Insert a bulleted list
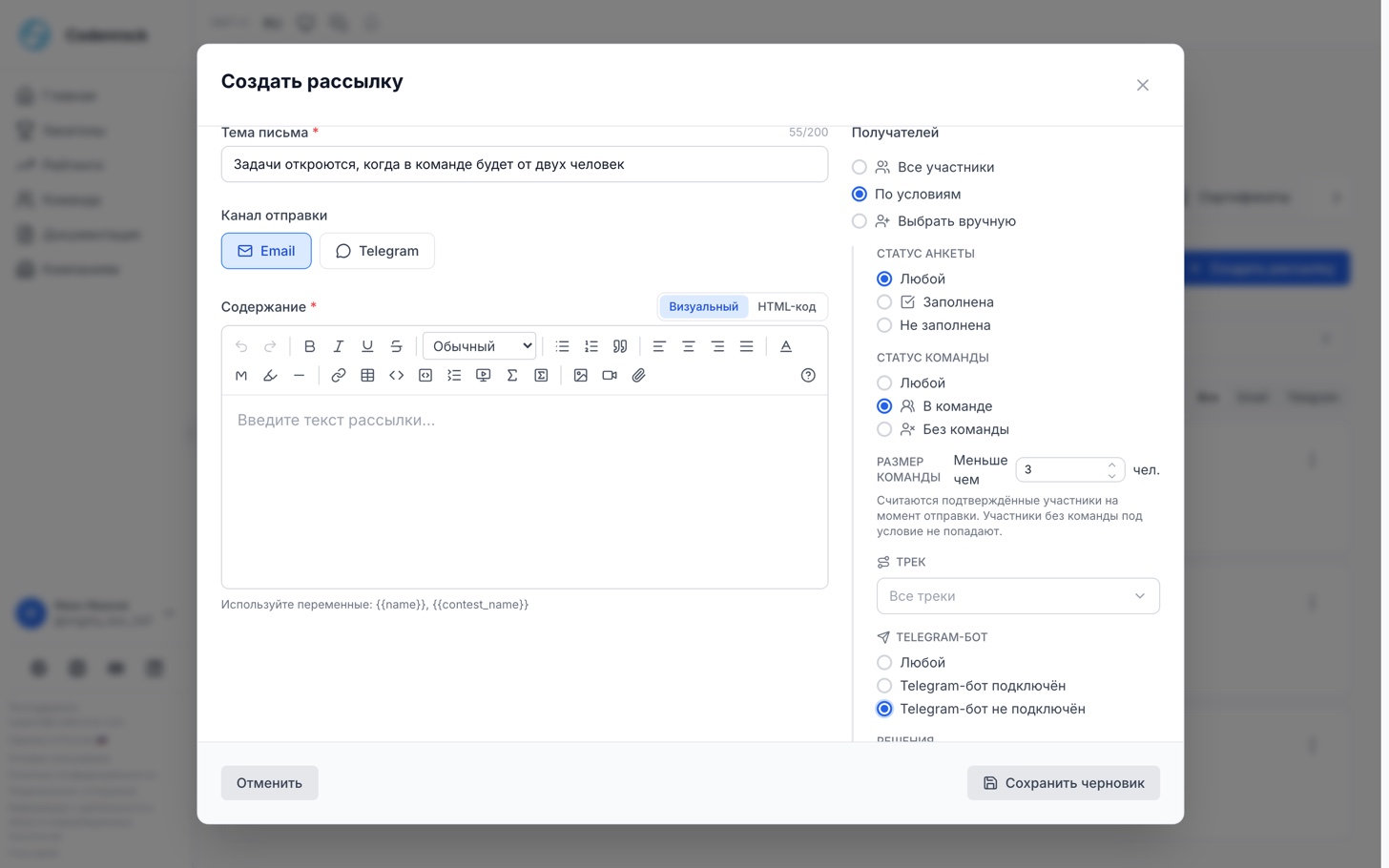 (562, 346)
